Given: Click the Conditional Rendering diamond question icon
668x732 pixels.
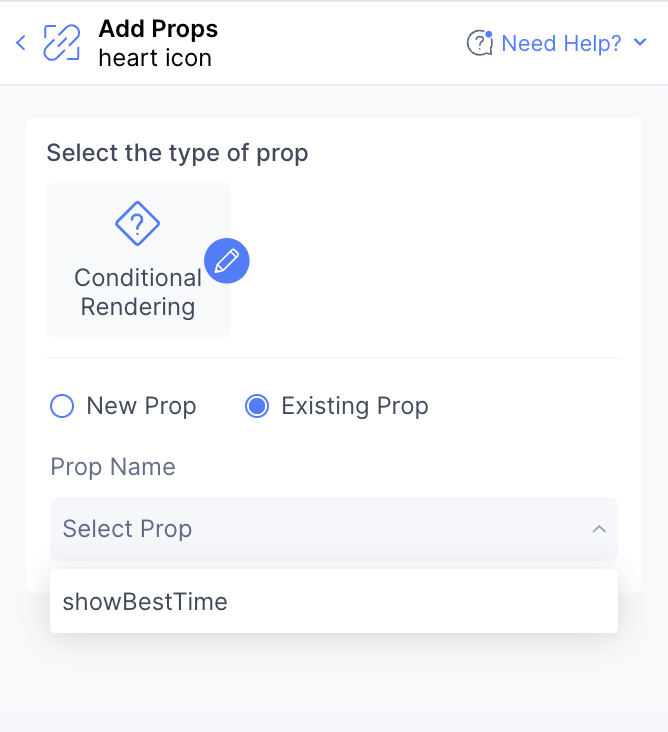Looking at the screenshot, I should (137, 223).
